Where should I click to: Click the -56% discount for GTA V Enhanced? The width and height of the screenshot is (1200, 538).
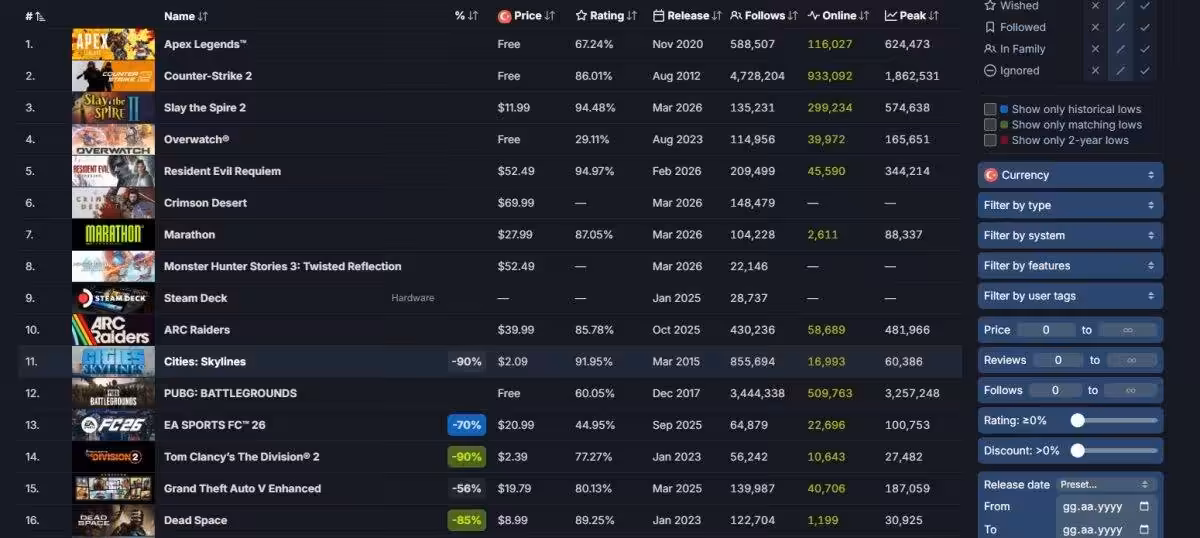point(467,489)
